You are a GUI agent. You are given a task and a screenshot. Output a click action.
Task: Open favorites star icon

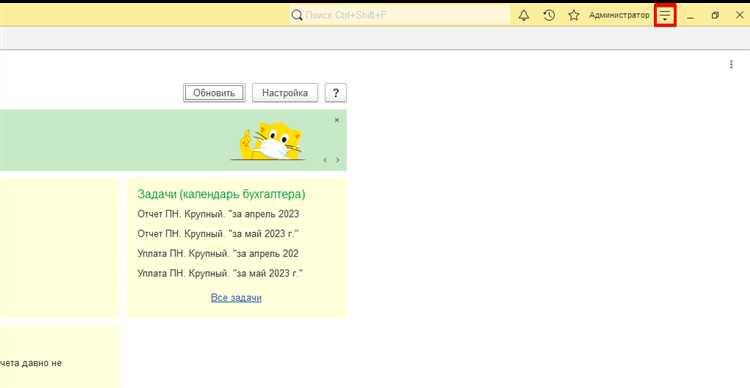(574, 15)
